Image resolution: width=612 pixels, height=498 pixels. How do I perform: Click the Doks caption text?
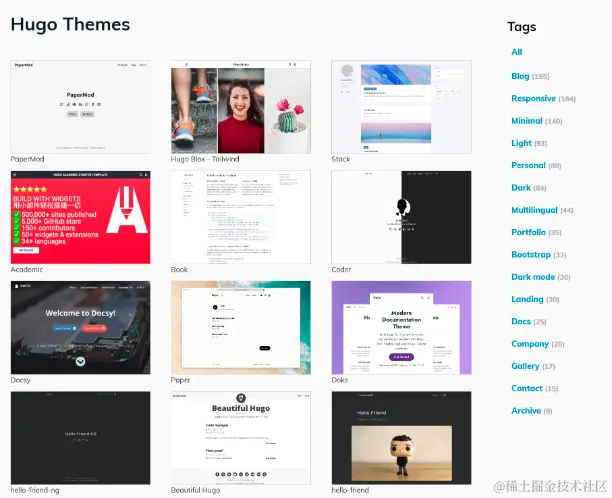[340, 380]
